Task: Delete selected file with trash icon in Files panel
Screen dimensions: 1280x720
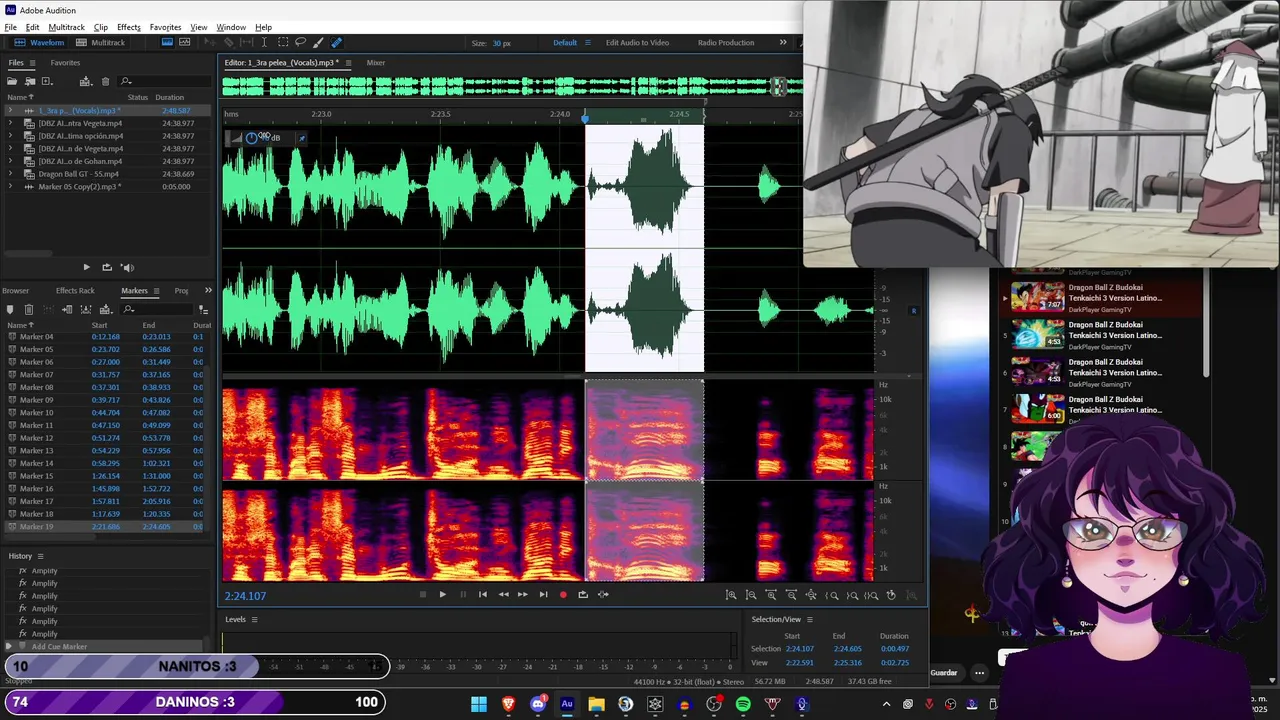Action: (105, 81)
